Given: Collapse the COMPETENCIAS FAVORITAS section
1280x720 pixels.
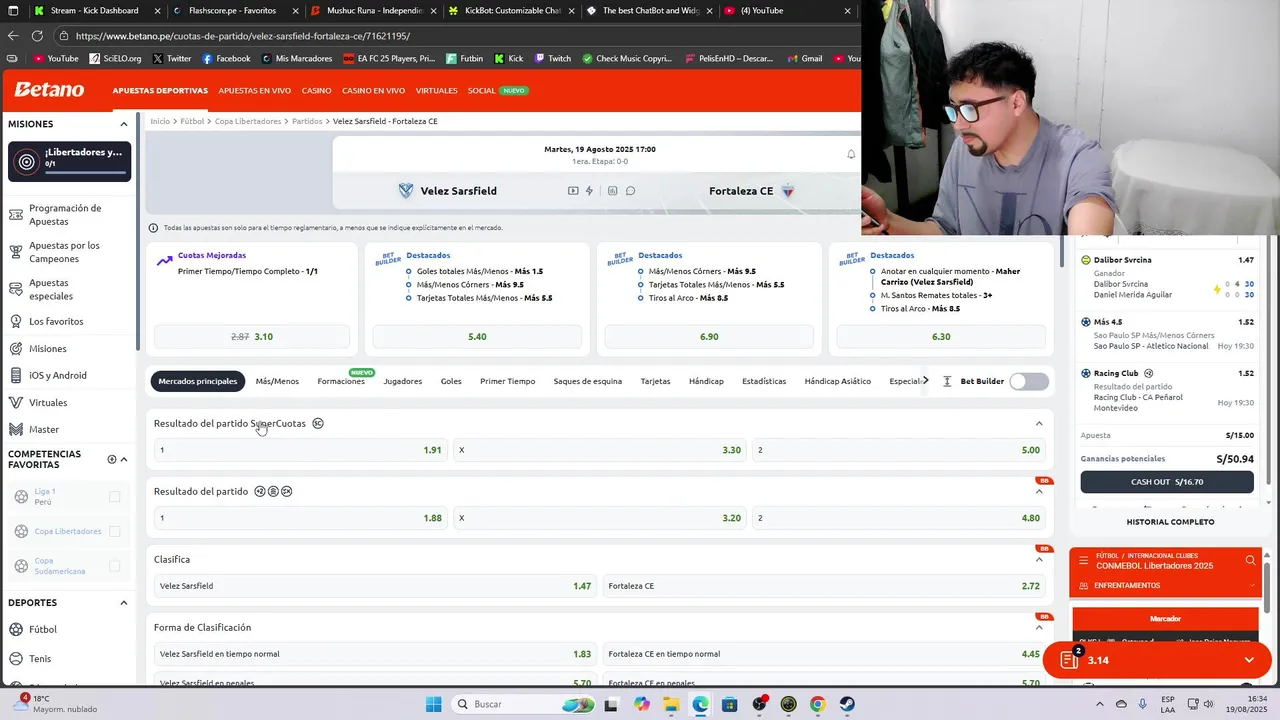Looking at the screenshot, I should tap(124, 460).
